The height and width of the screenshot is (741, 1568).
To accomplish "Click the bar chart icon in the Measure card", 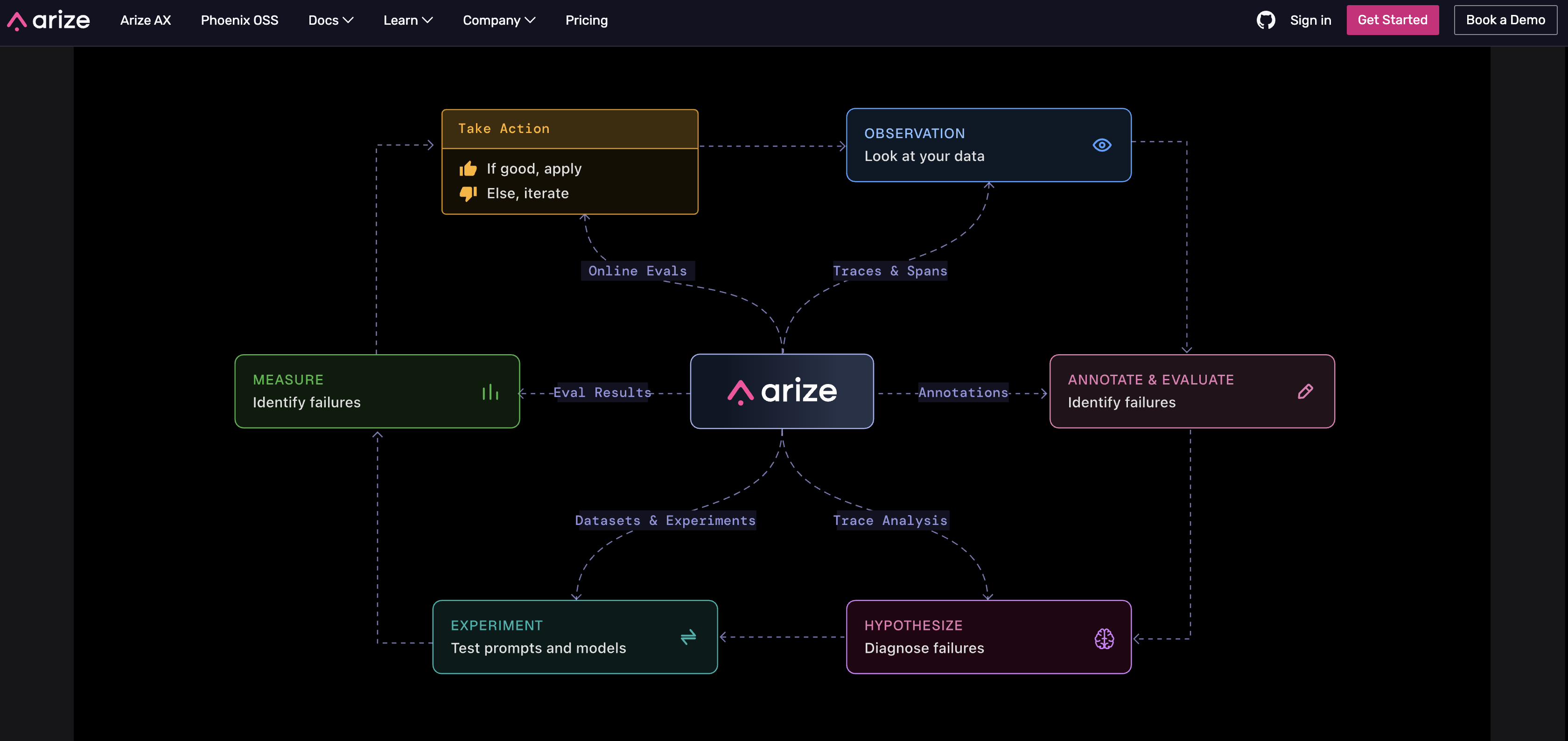I will pos(490,392).
